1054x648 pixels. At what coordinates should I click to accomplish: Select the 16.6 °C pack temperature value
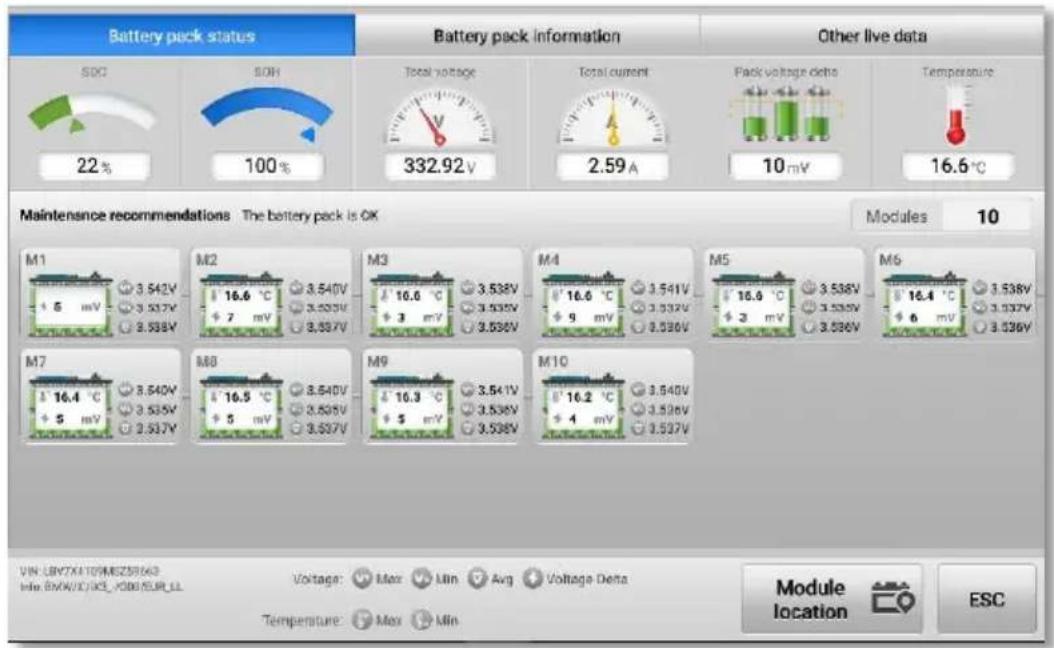958,166
